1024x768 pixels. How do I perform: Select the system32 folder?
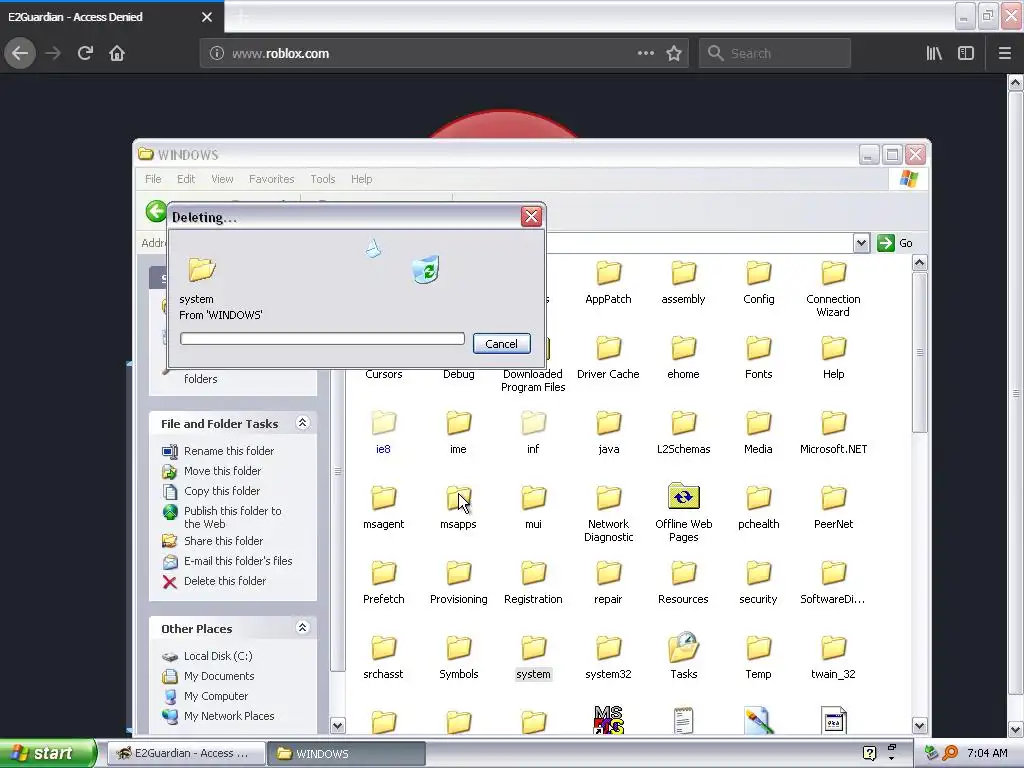[608, 658]
